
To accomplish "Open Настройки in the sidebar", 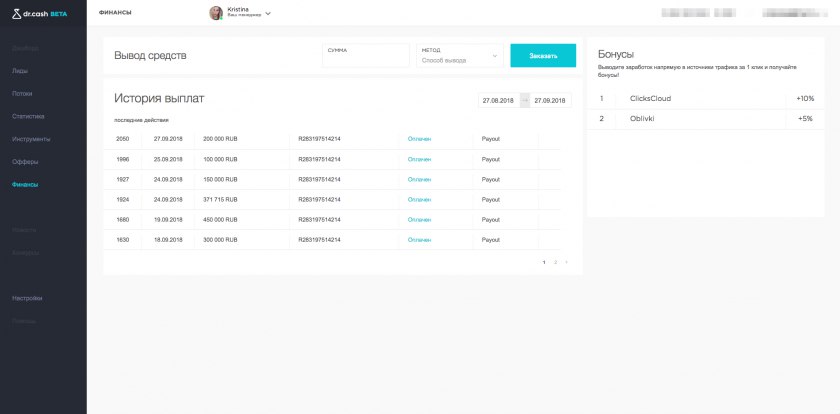I will tap(27, 298).
